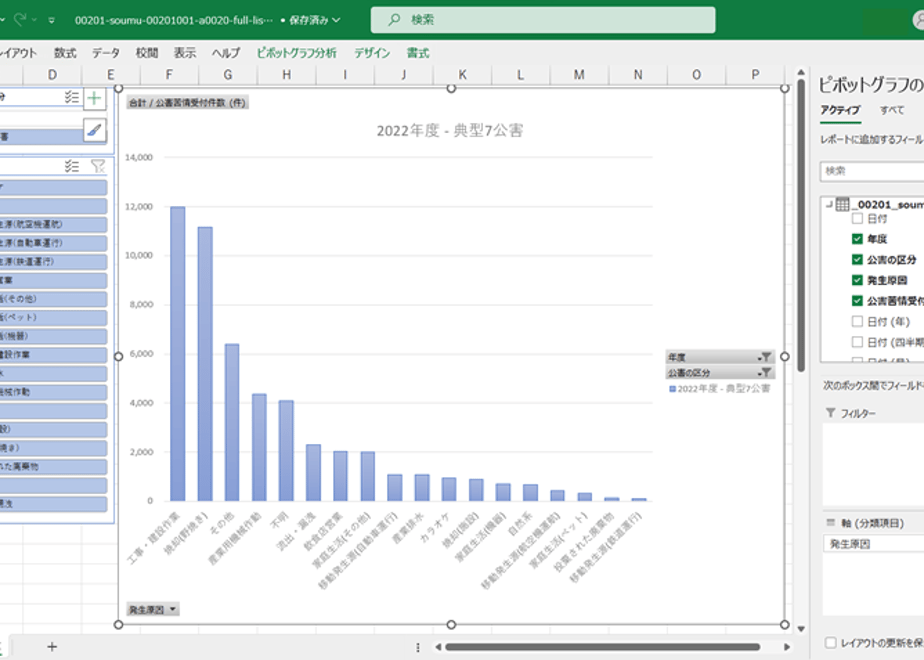Select the slicer item ending 機械作動
This screenshot has width=924, height=660.
click(53, 392)
